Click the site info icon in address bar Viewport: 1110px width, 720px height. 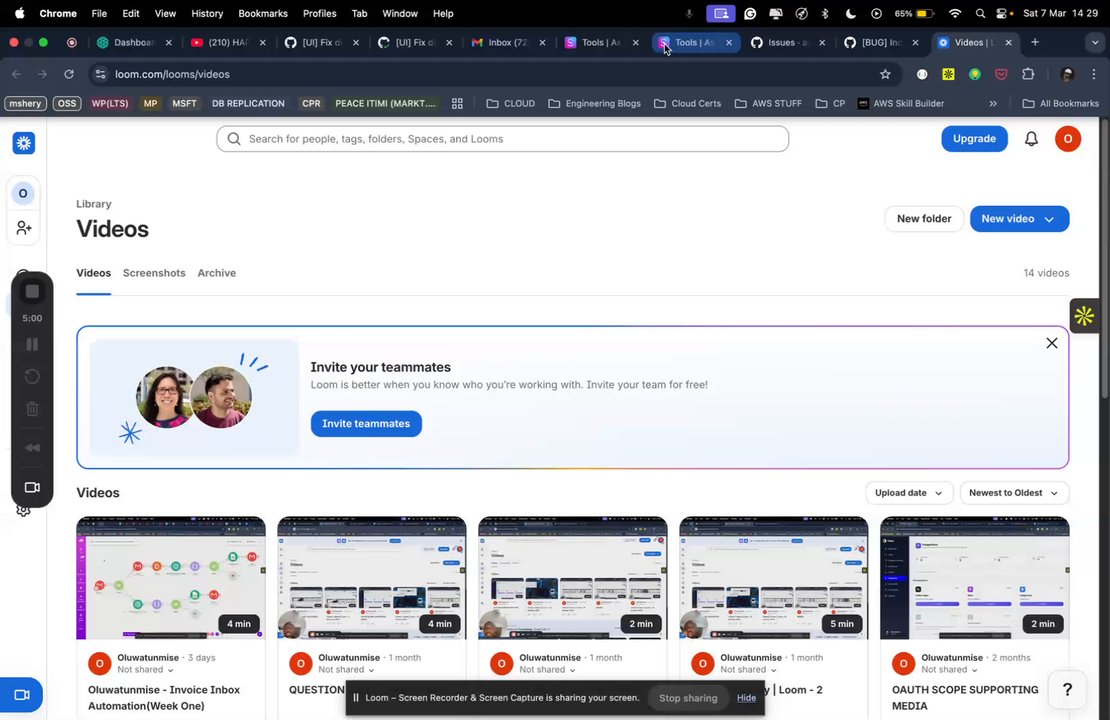pos(101,74)
